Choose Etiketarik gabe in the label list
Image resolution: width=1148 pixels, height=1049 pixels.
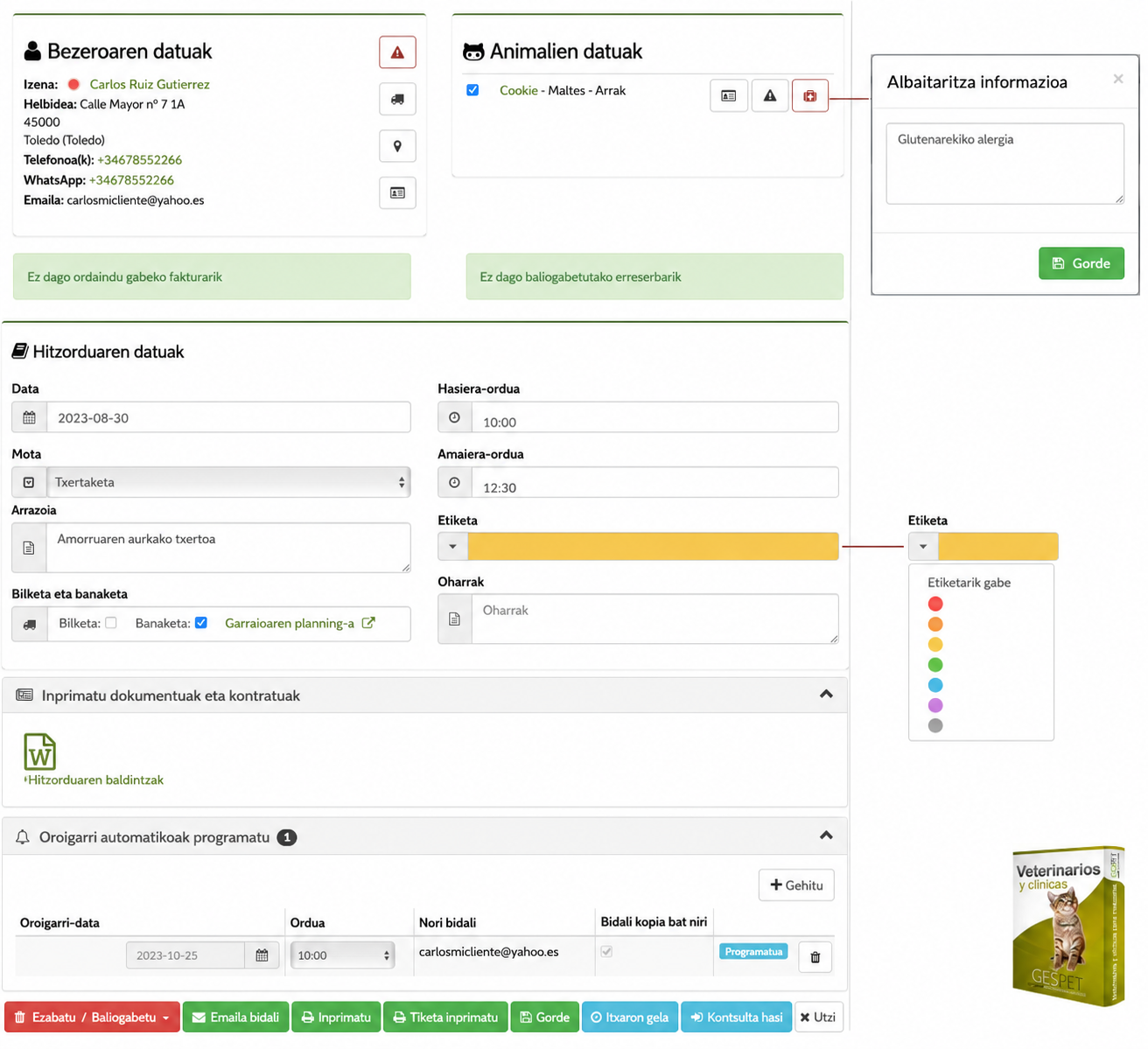click(x=969, y=583)
